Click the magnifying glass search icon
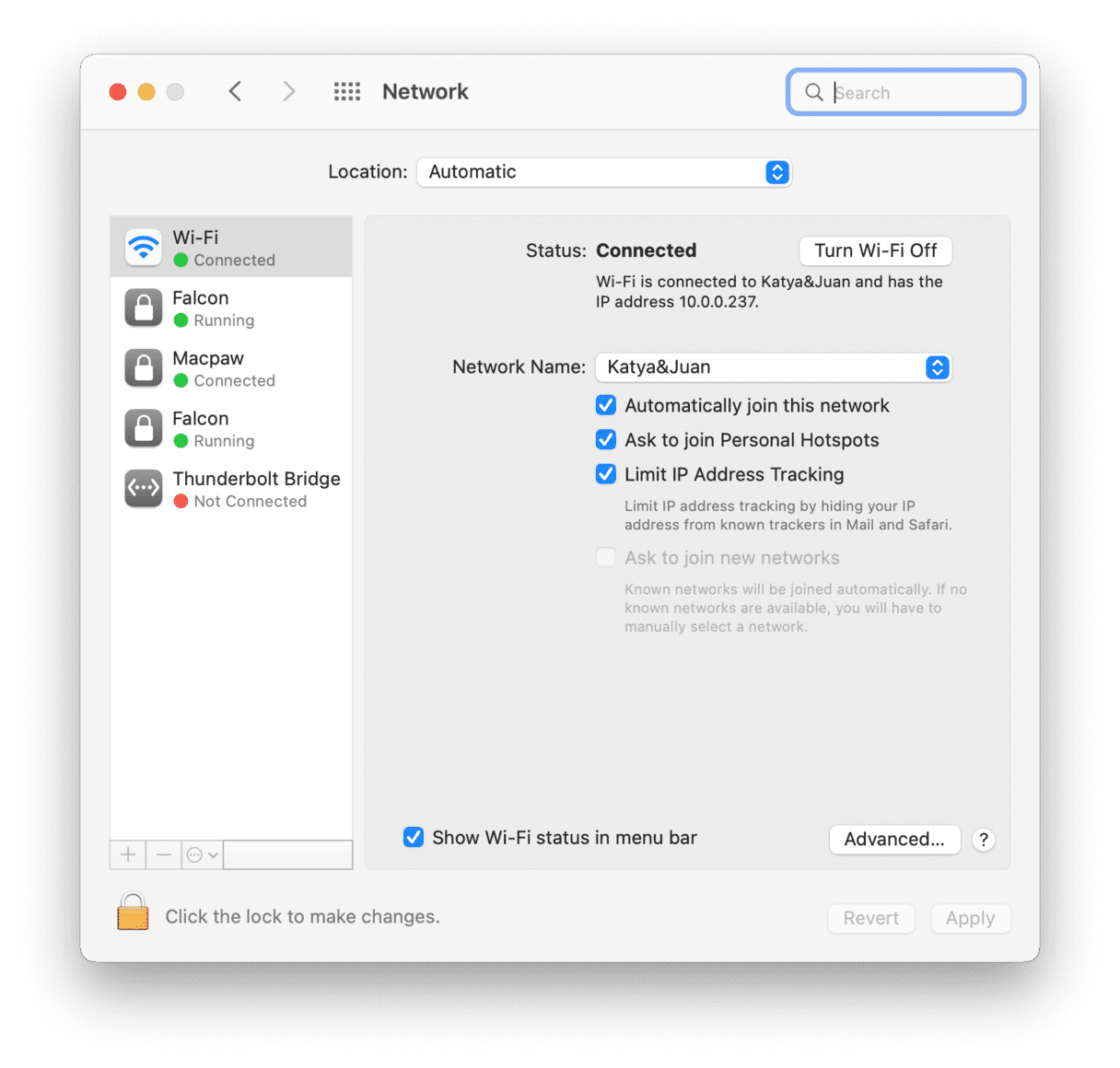The width and height of the screenshot is (1120, 1068). point(814,92)
